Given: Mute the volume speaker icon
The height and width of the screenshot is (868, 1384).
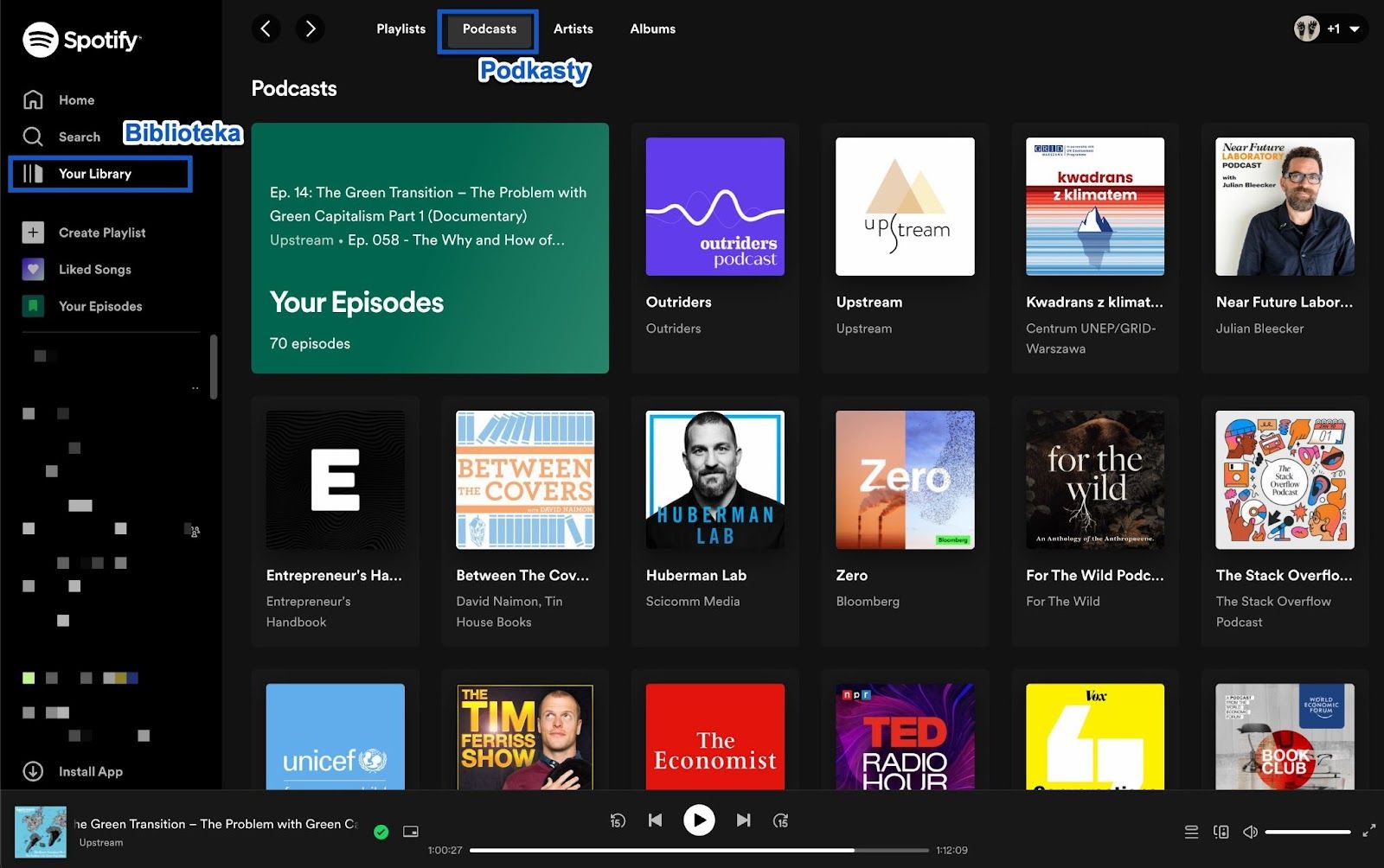Looking at the screenshot, I should coord(1250,832).
